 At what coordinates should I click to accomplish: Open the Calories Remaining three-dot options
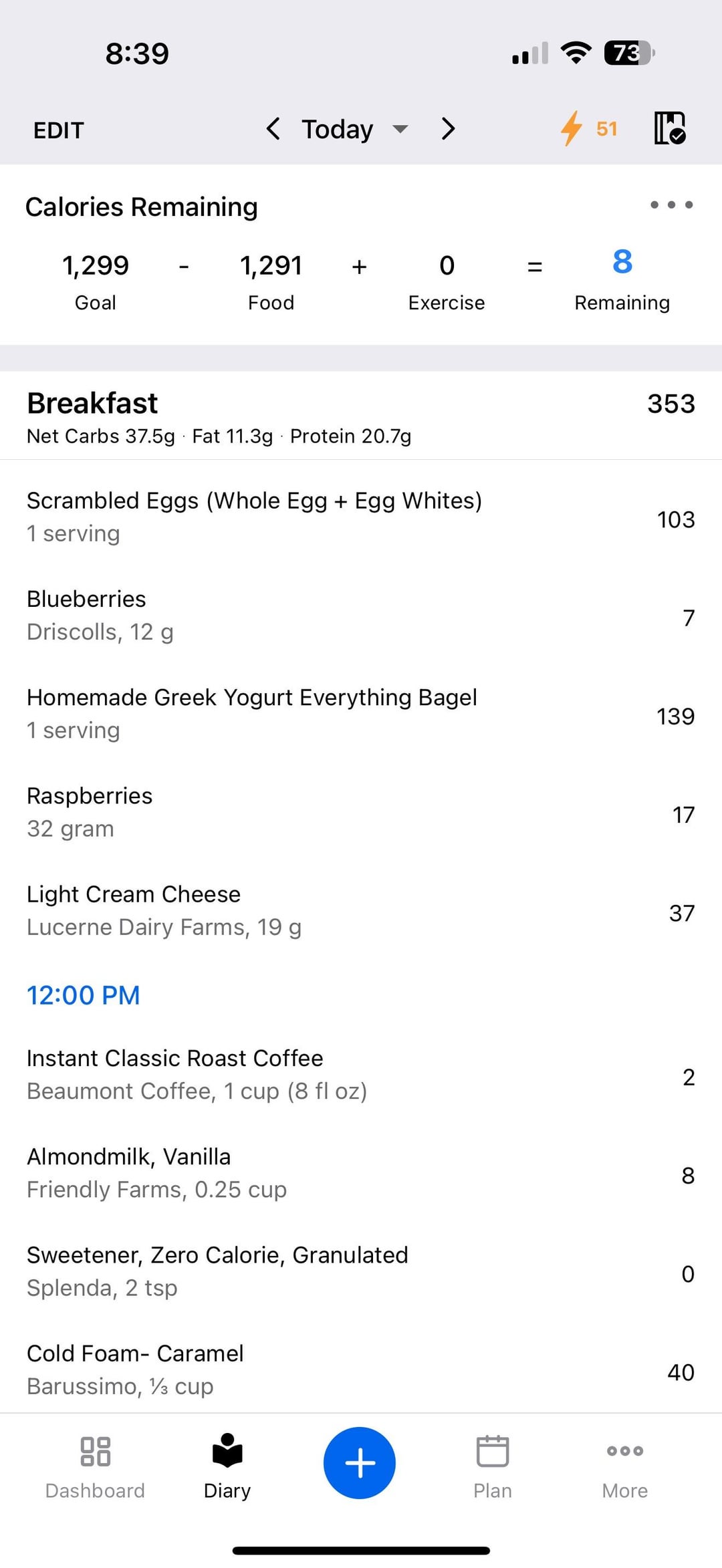point(671,205)
